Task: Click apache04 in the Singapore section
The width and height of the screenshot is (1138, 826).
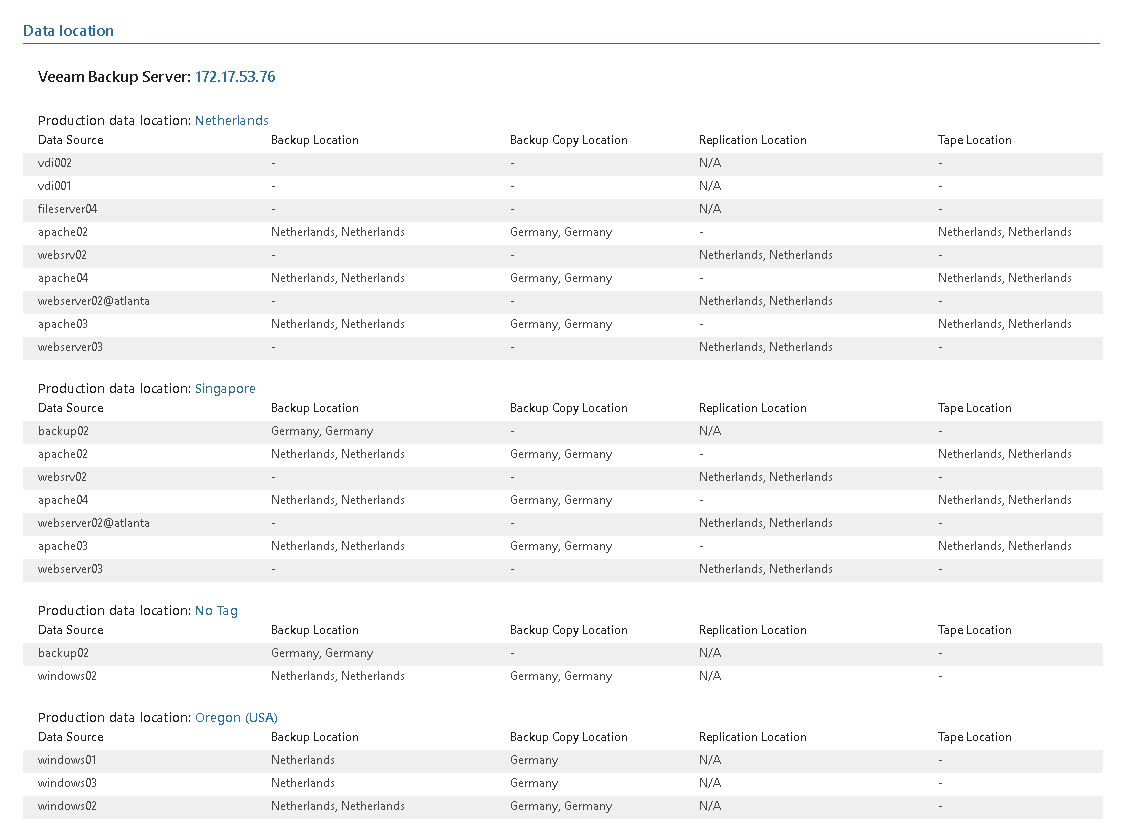Action: [62, 500]
